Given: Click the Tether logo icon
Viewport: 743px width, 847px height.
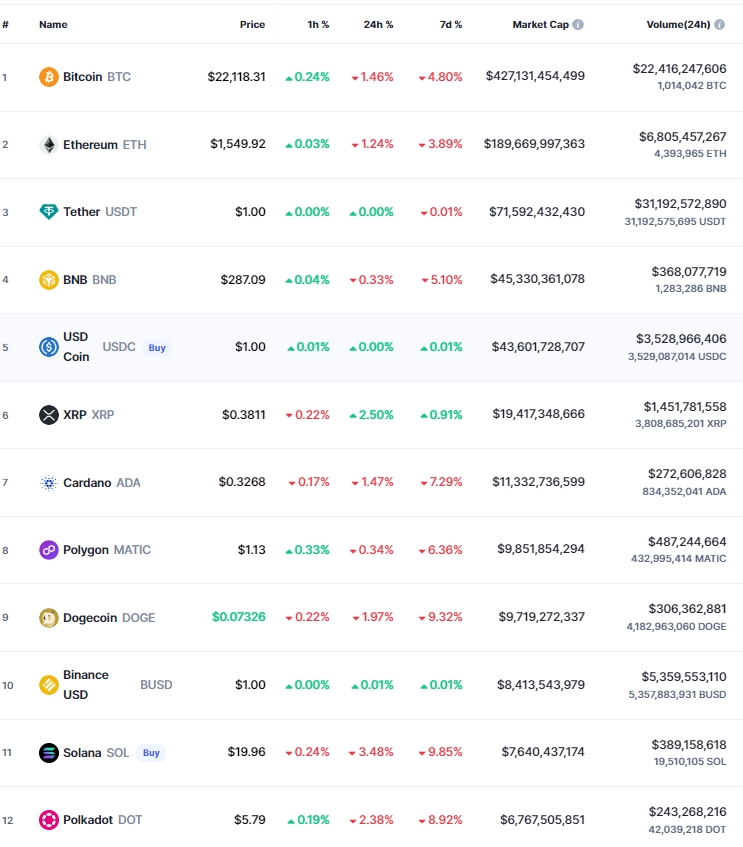Looking at the screenshot, I should tap(49, 212).
